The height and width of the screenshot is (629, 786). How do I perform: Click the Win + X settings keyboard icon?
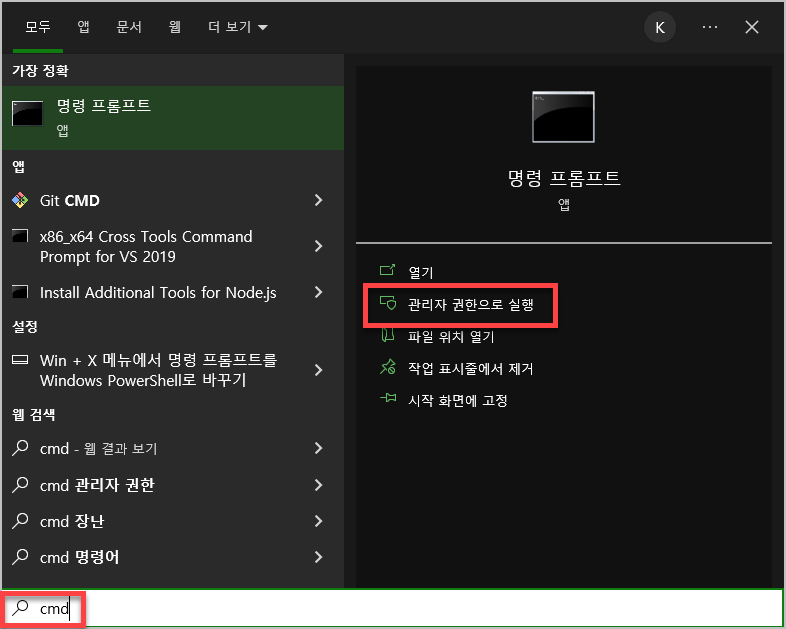[x=20, y=359]
